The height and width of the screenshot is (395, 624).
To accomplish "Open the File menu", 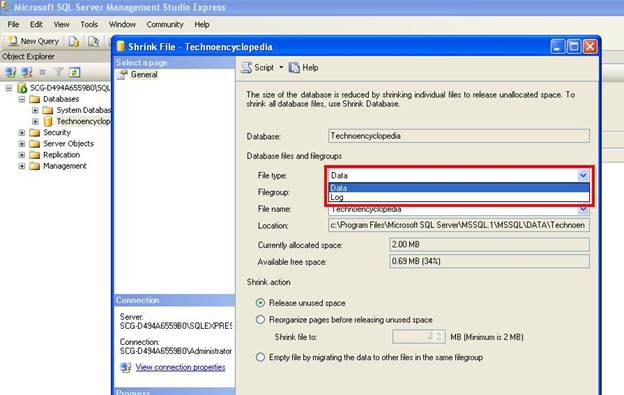I will (13, 24).
